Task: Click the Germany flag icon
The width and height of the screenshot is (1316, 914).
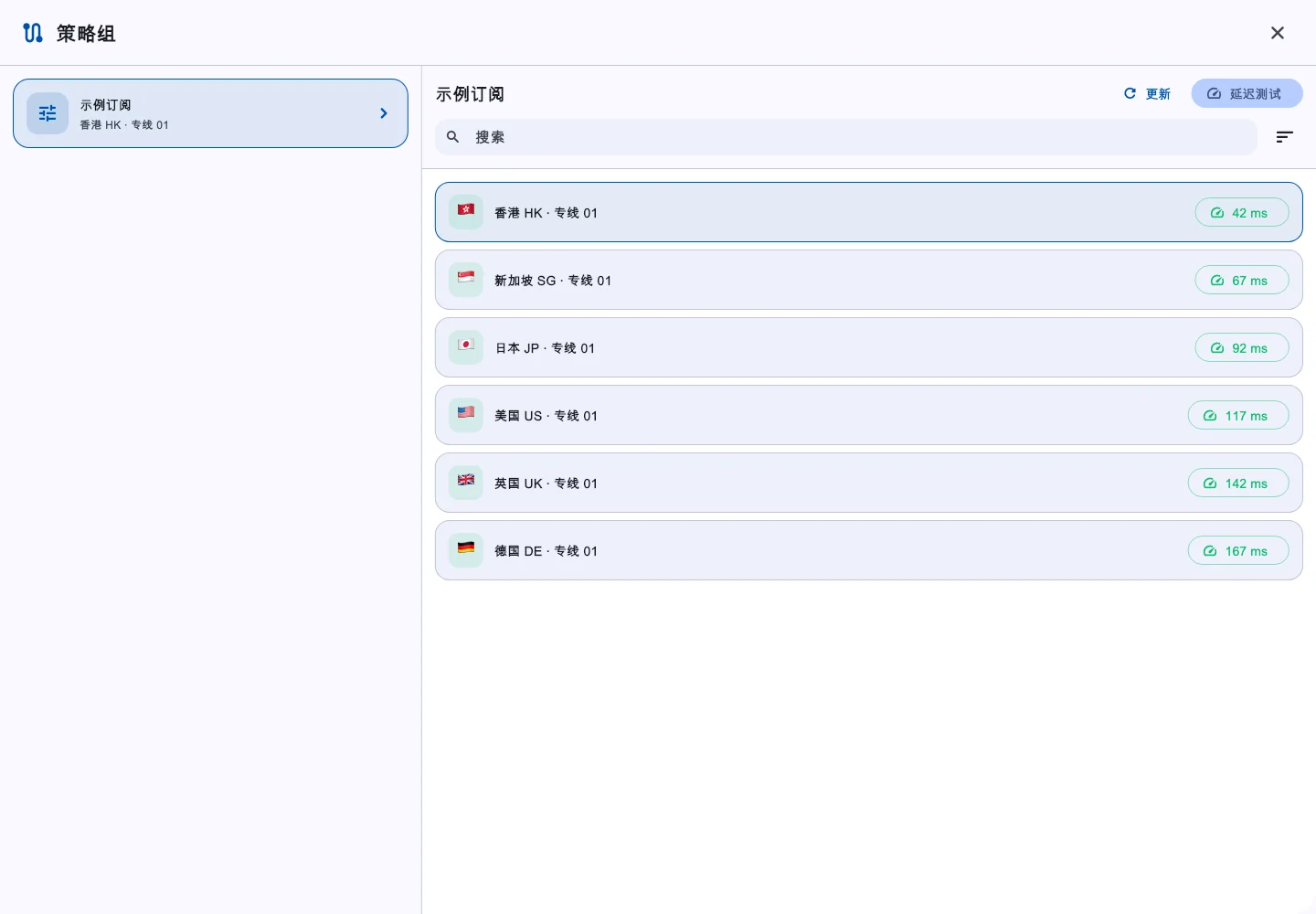Action: click(x=466, y=549)
